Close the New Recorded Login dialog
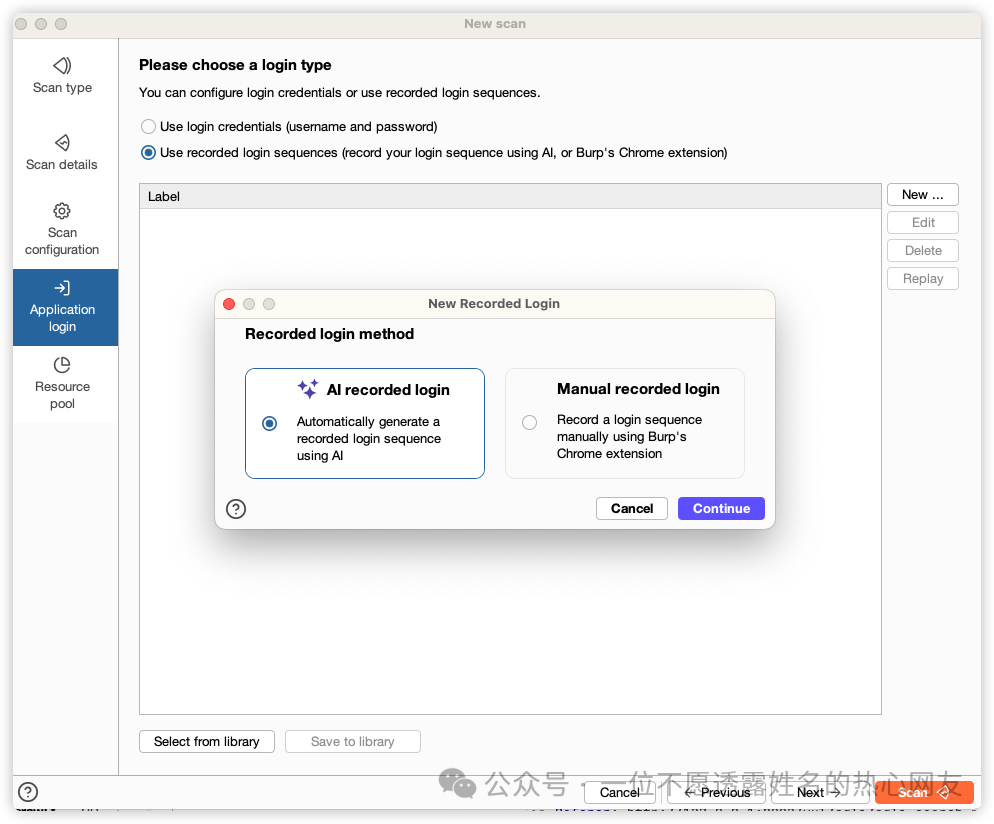The width and height of the screenshot is (994, 824). tap(229, 304)
